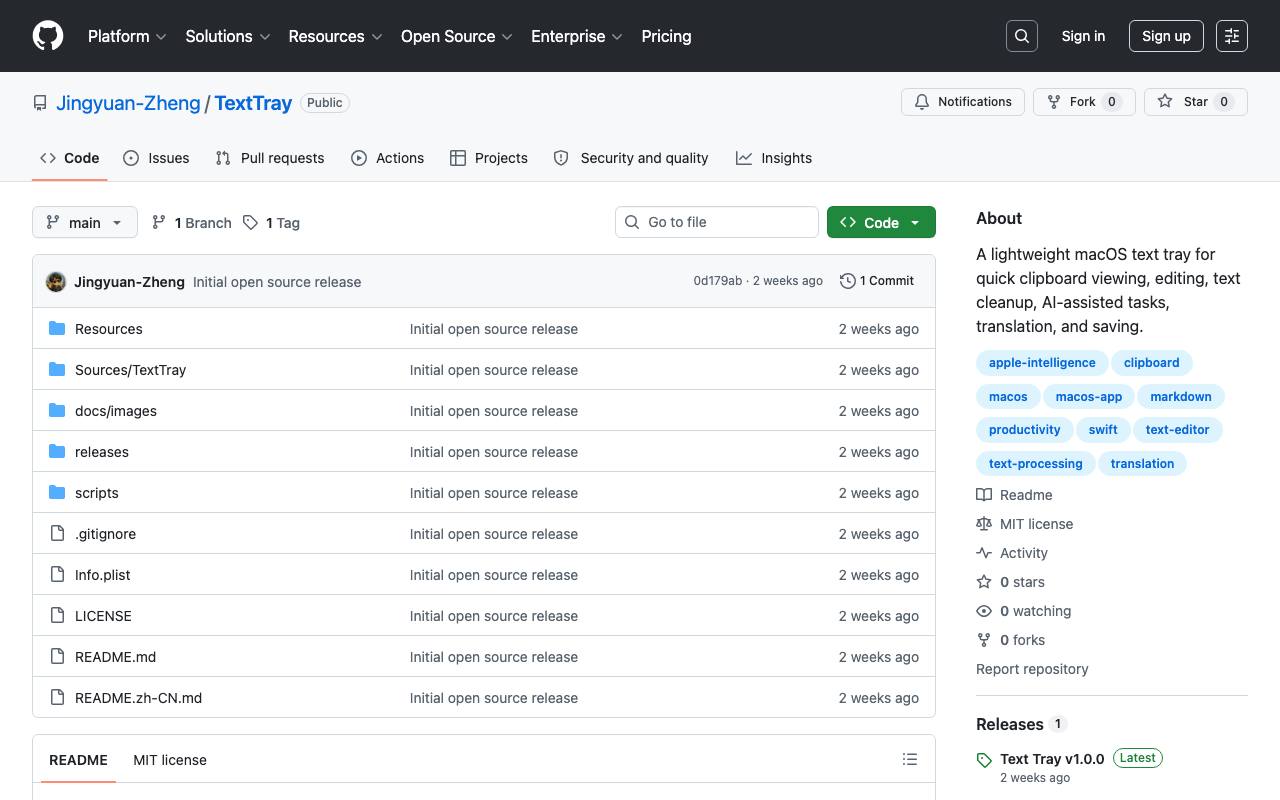Viewport: 1280px width, 800px height.
Task: Click the Go to file search field
Action: coord(717,222)
